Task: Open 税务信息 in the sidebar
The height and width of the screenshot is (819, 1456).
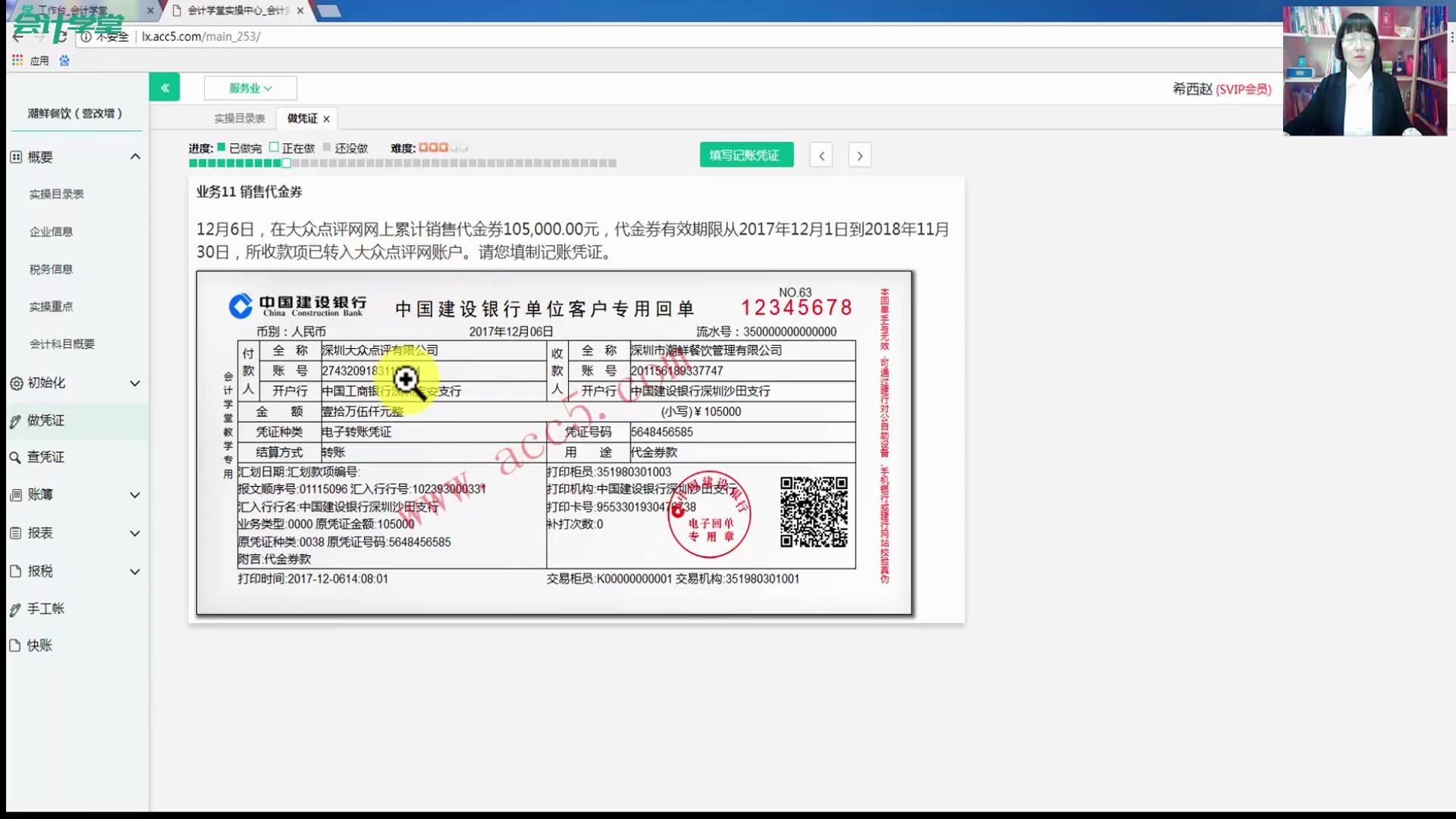Action: [51, 269]
